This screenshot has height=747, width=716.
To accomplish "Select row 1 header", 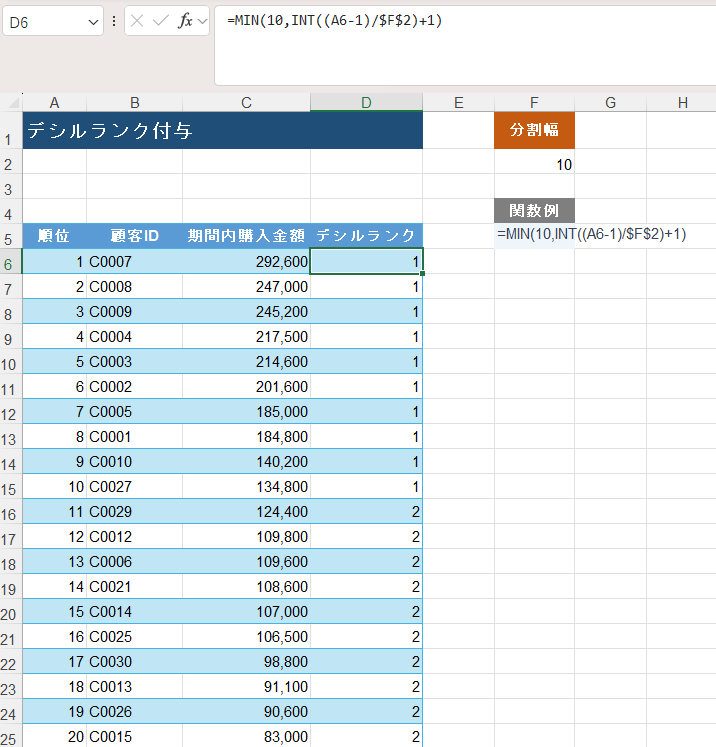I will click(x=10, y=131).
